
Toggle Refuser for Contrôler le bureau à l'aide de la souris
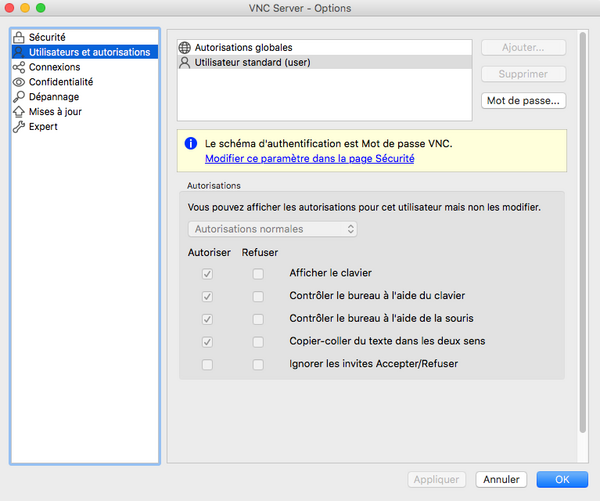click(258, 319)
